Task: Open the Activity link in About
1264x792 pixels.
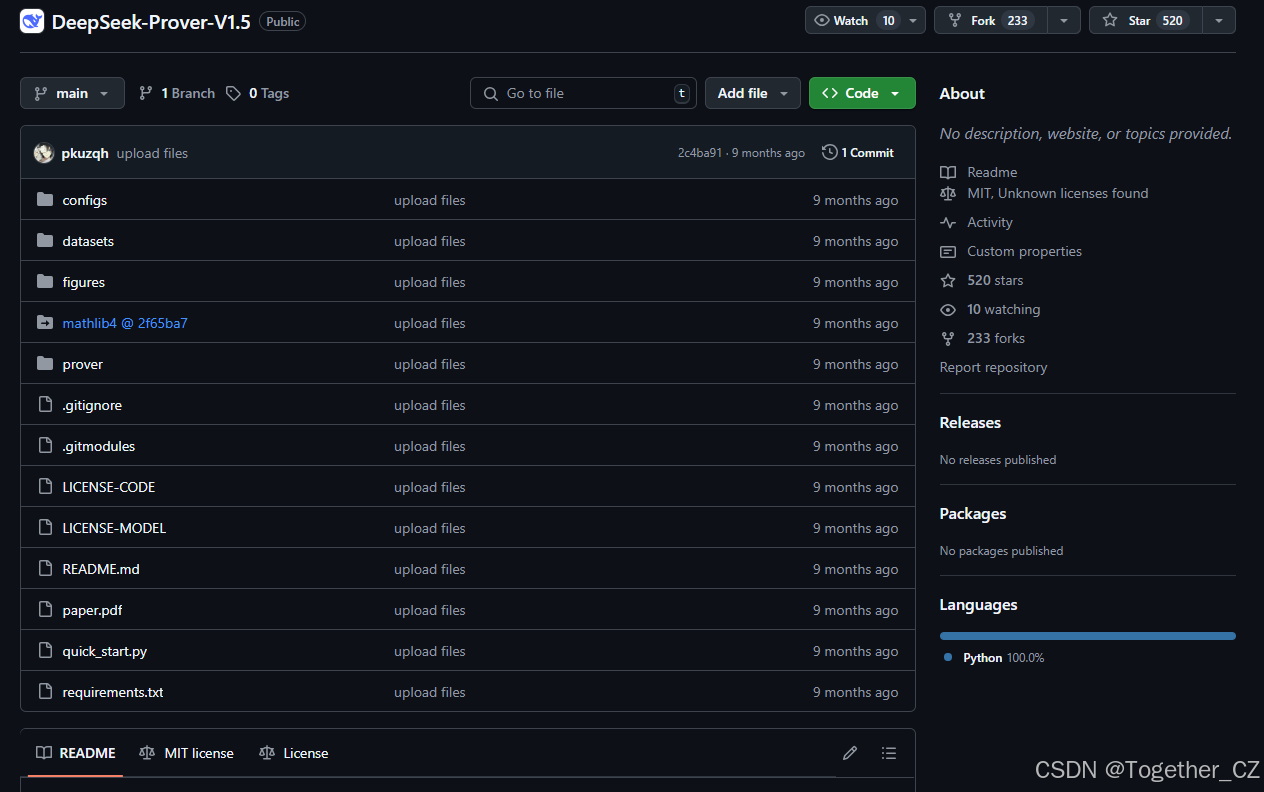Action: 990,222
